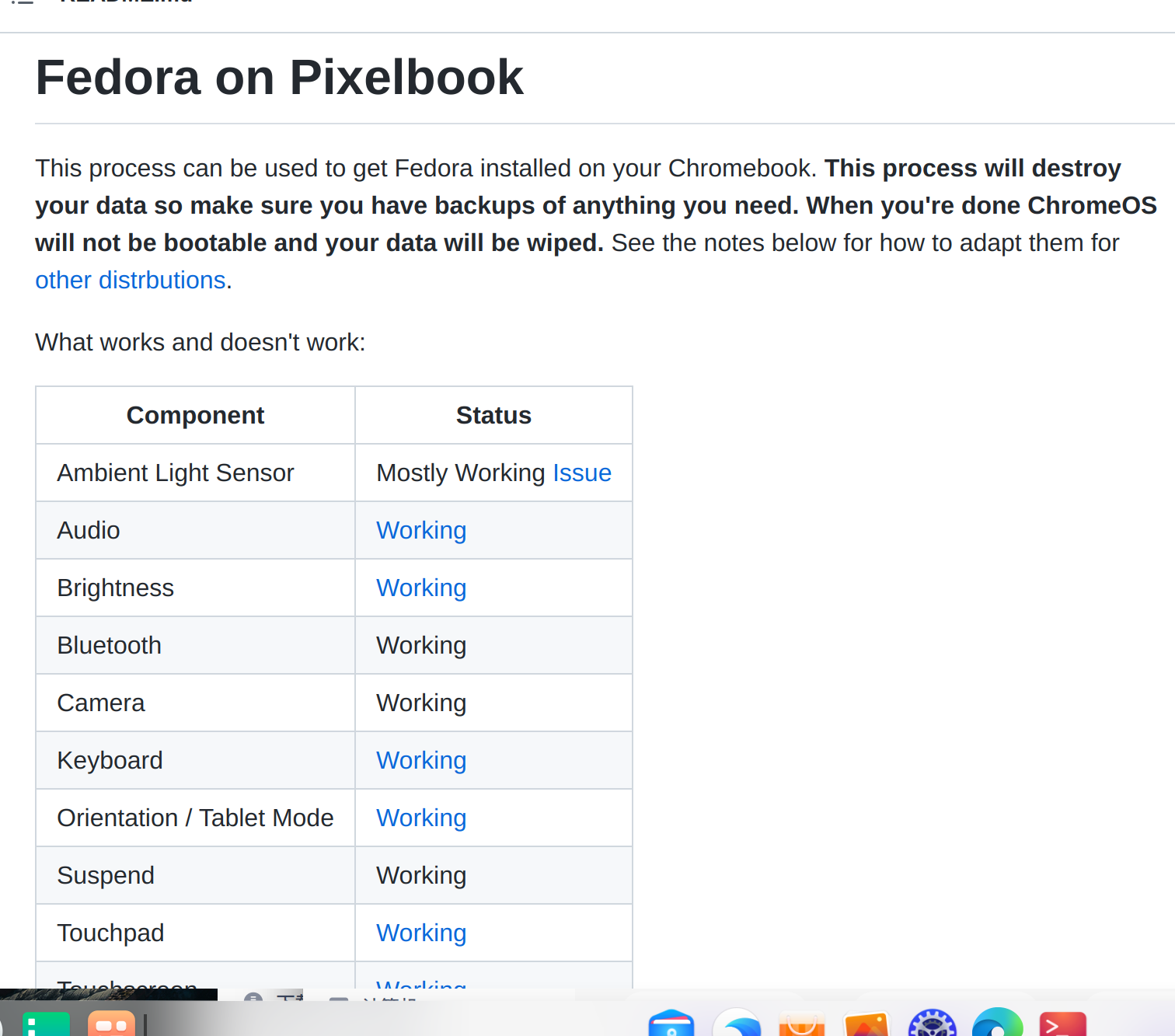This screenshot has height=1036, width=1175.
Task: Follow the "other distrbutions" link
Action: [130, 280]
